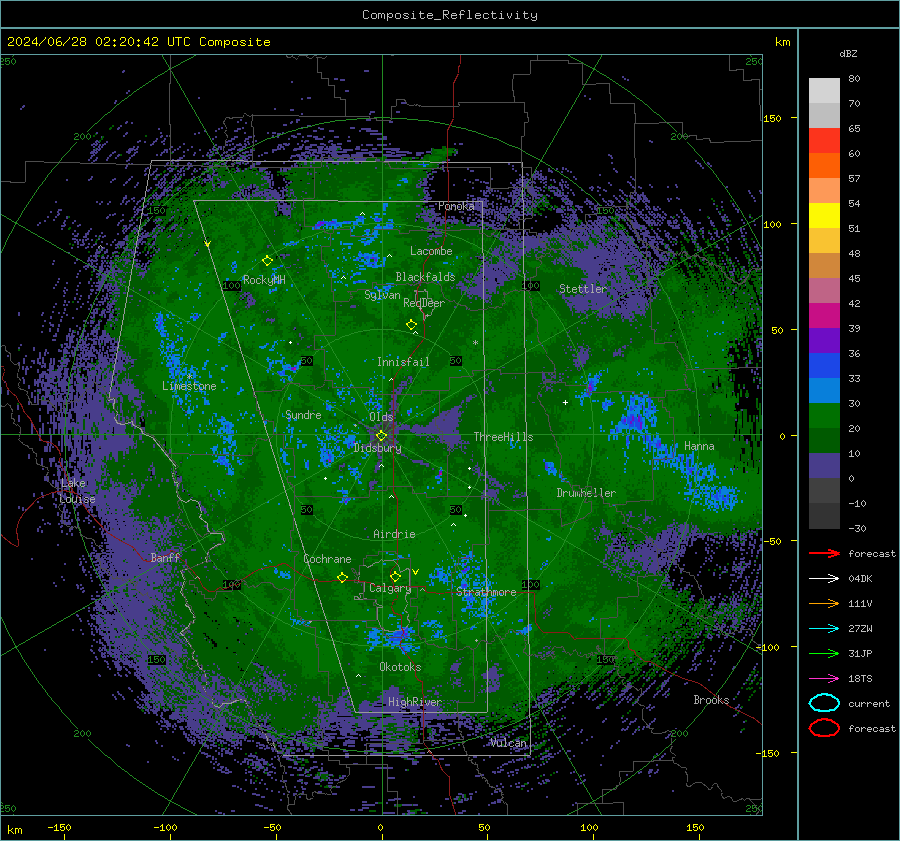This screenshot has height=841, width=900.
Task: Click the RedDeer city label
Action: click(424, 303)
